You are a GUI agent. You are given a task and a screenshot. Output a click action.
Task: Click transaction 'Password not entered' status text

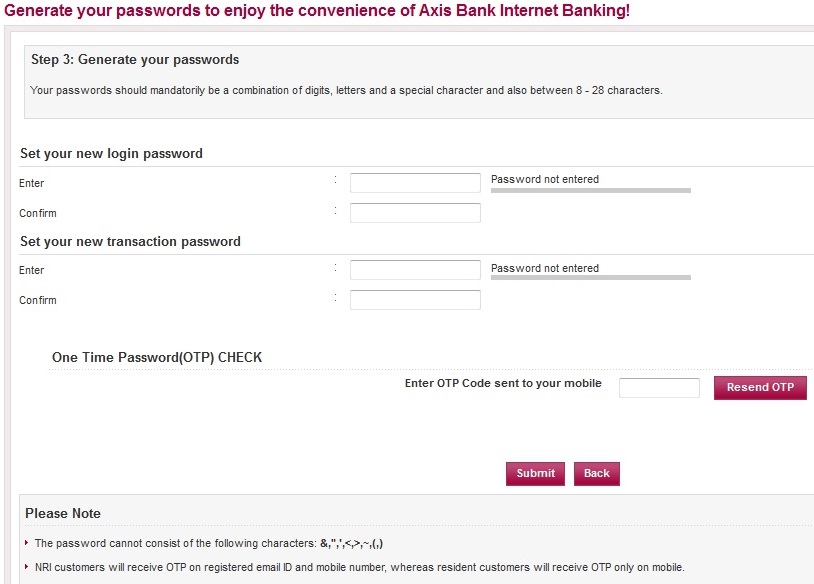(x=545, y=268)
